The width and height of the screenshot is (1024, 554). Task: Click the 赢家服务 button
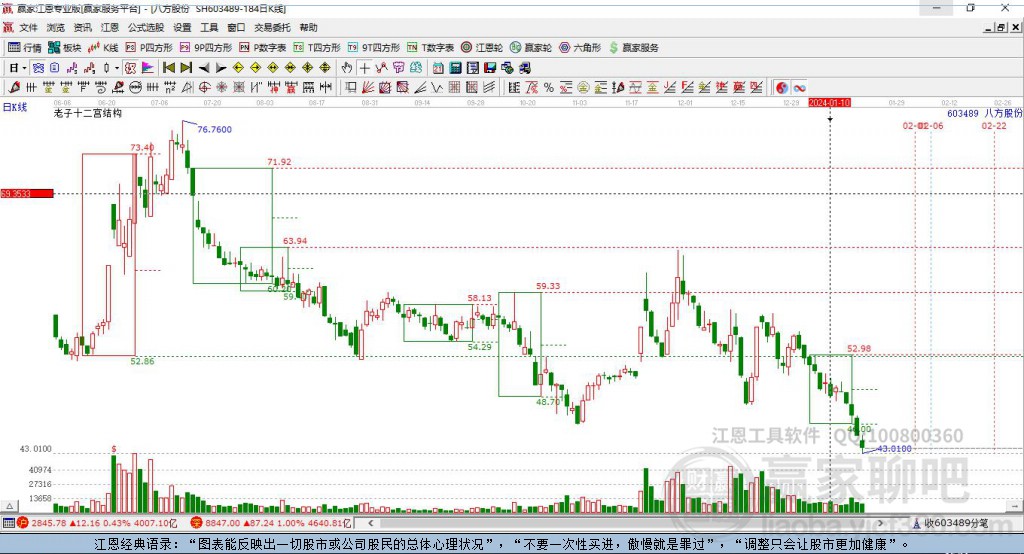click(633, 48)
